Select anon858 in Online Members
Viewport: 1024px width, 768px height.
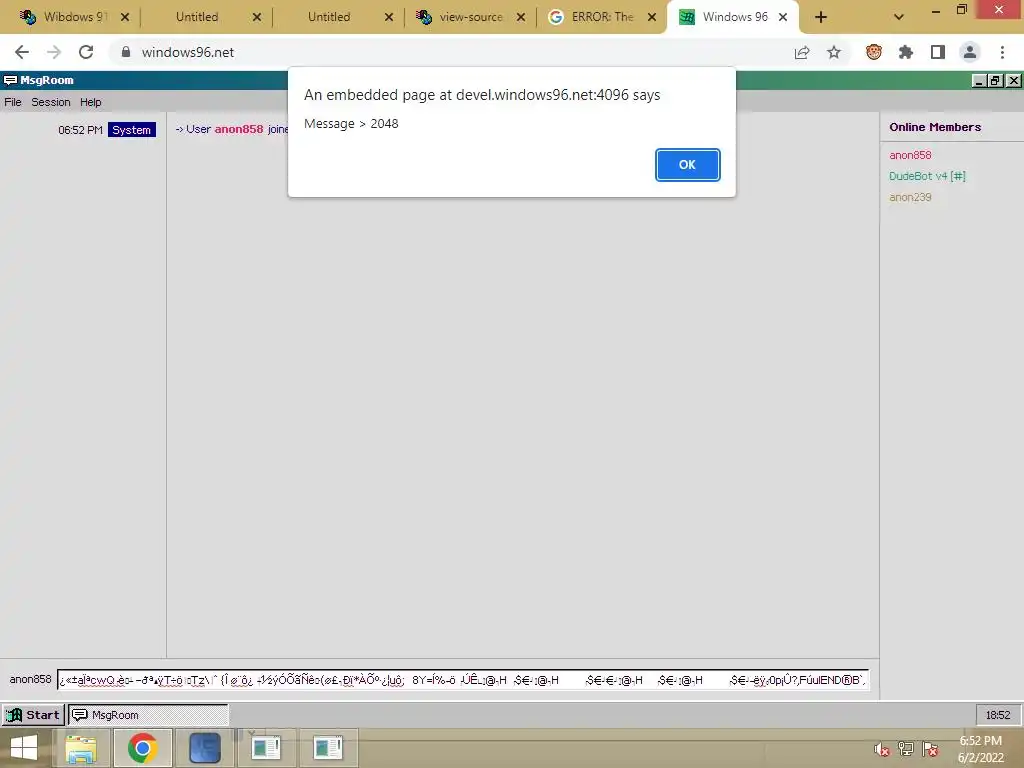(910, 155)
